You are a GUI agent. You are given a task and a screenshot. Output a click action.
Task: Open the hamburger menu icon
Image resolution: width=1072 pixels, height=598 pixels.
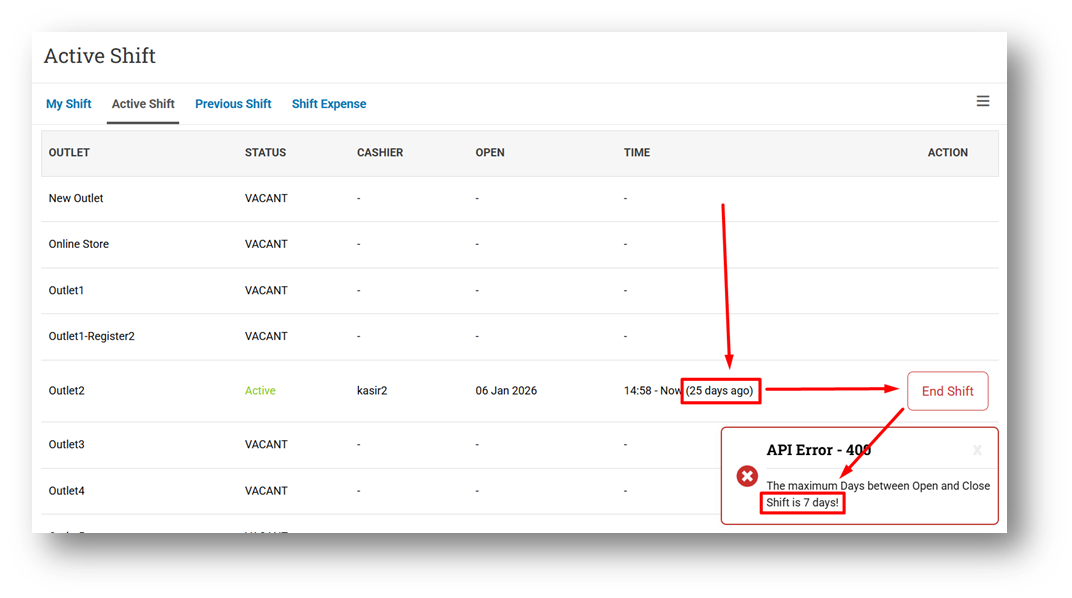click(982, 101)
